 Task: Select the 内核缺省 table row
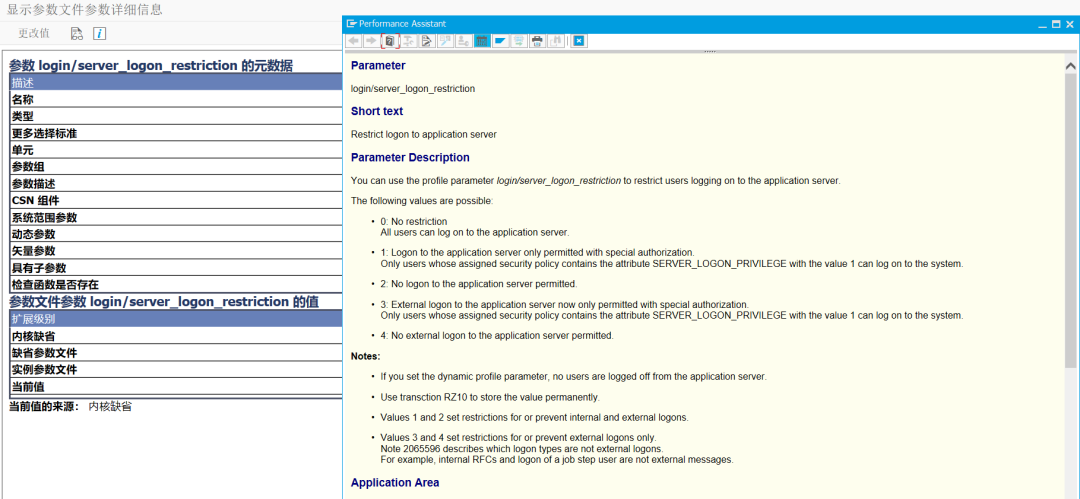176,336
